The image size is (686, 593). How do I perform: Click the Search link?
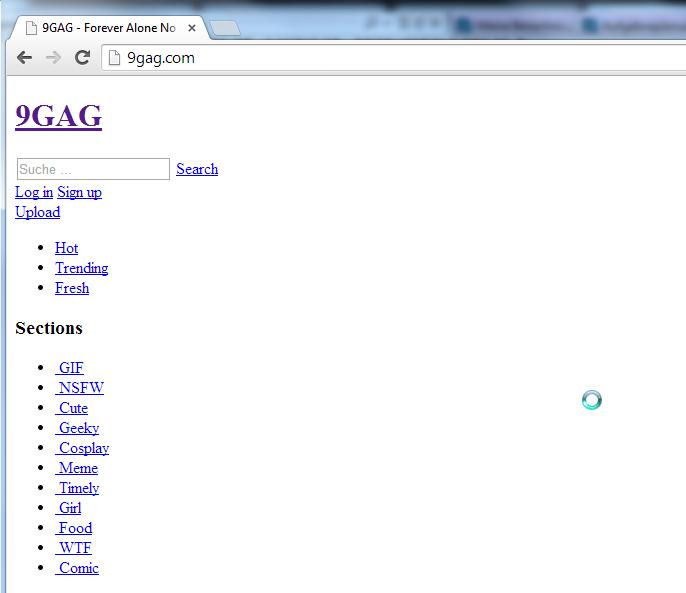pos(197,169)
